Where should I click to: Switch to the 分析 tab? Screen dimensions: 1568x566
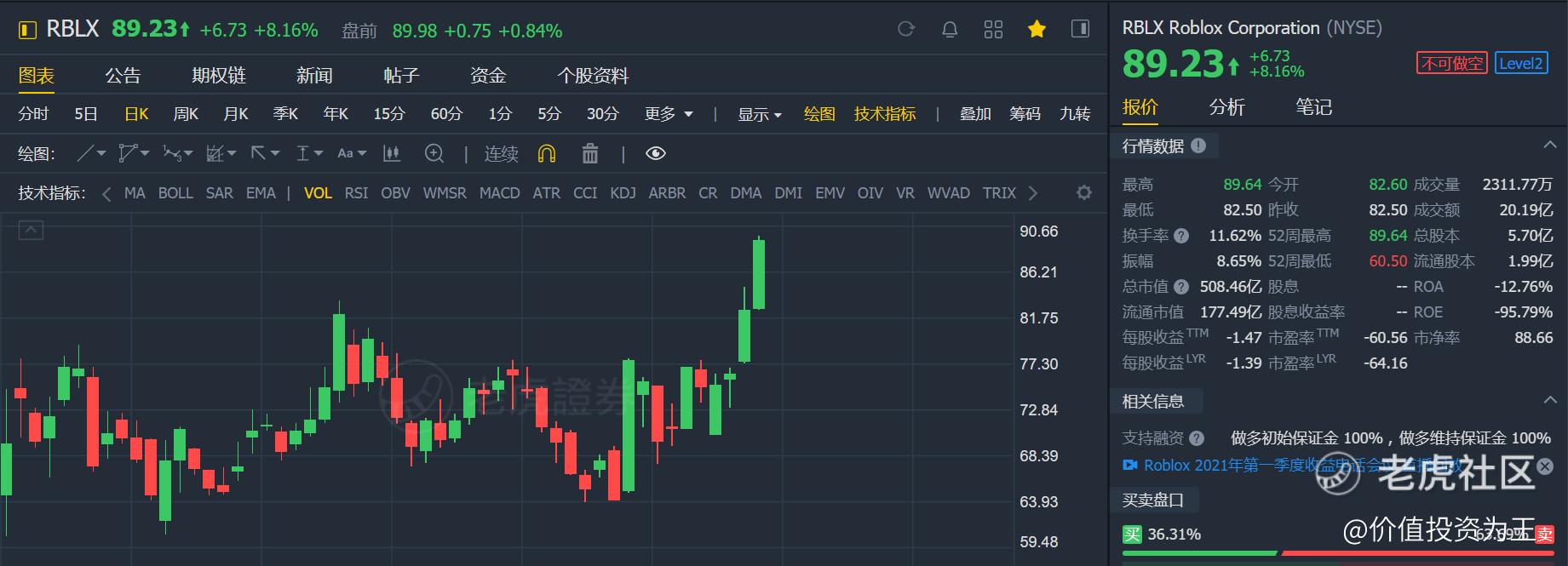click(x=1227, y=107)
